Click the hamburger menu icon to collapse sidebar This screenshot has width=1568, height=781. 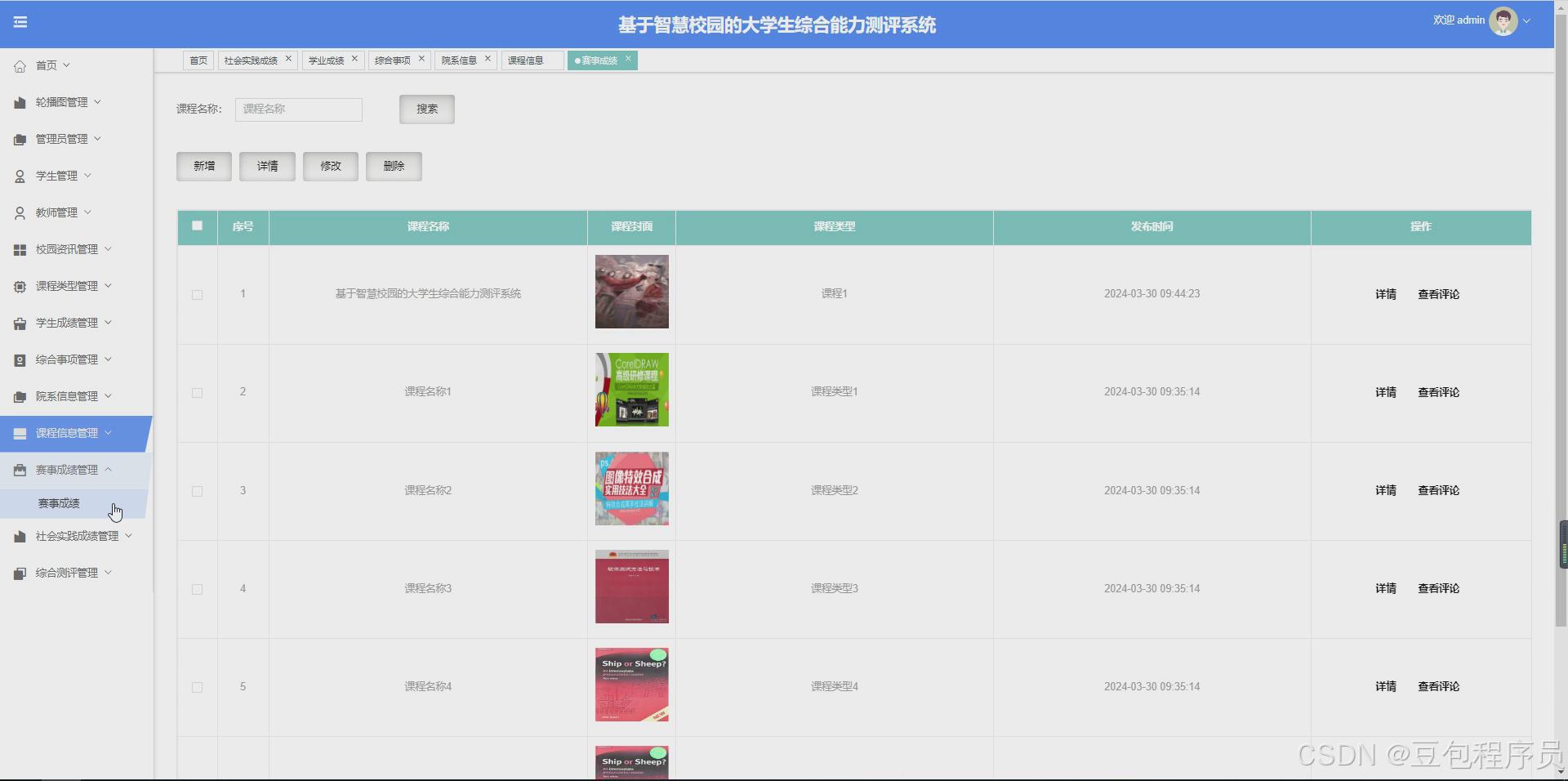tap(20, 22)
